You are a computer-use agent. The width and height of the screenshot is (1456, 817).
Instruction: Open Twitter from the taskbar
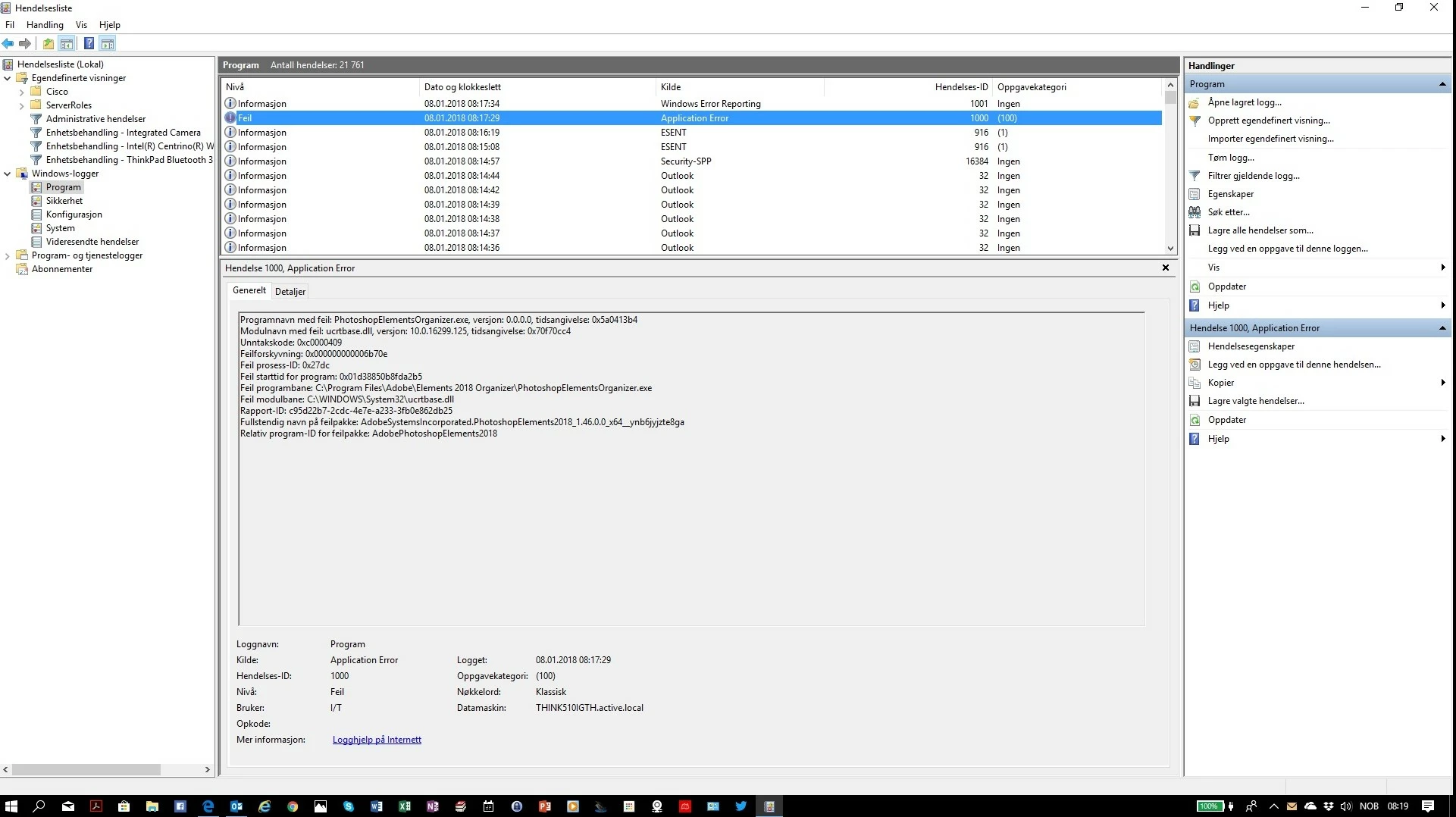pos(741,806)
